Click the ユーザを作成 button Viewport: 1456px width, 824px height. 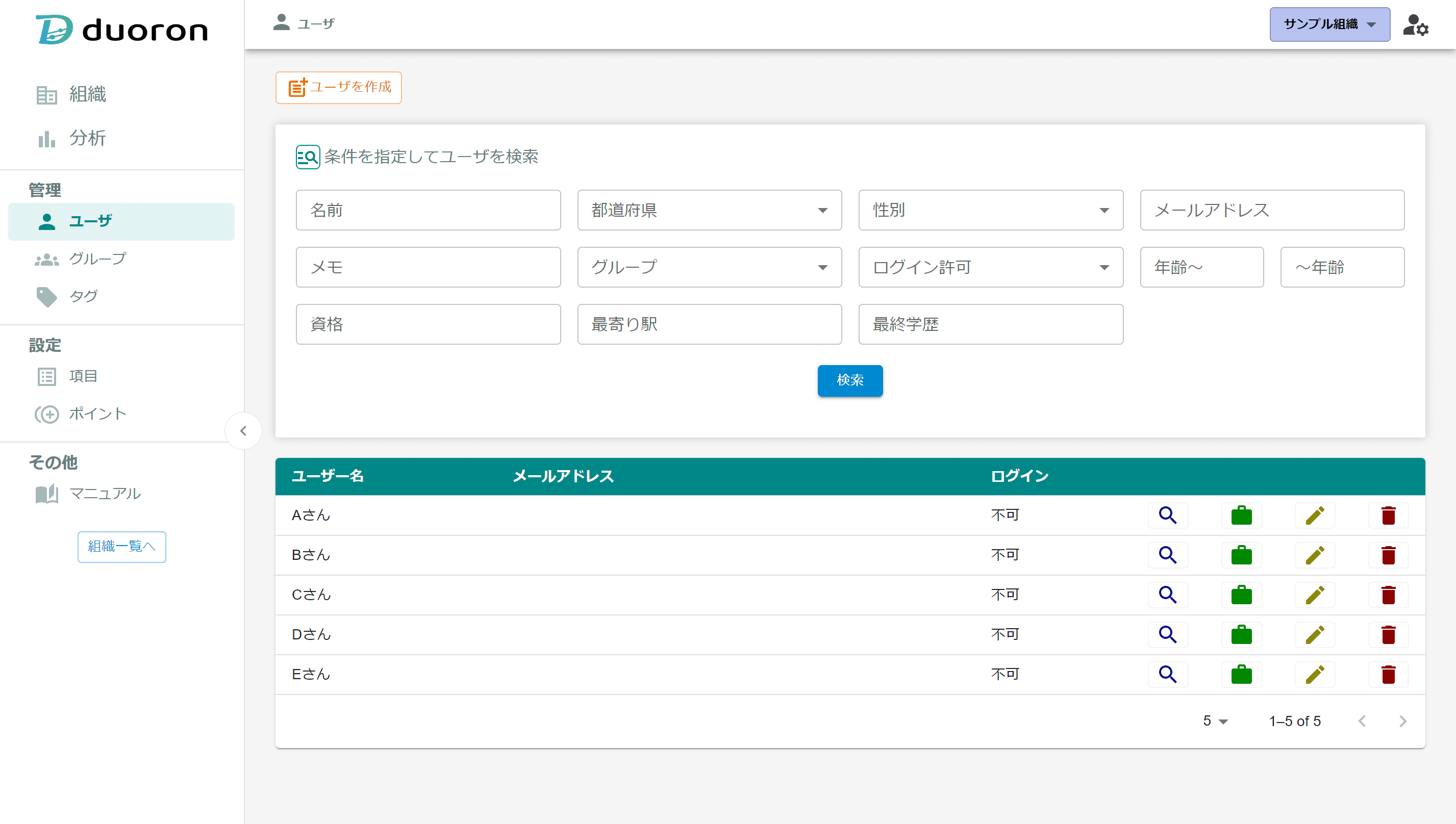click(339, 87)
